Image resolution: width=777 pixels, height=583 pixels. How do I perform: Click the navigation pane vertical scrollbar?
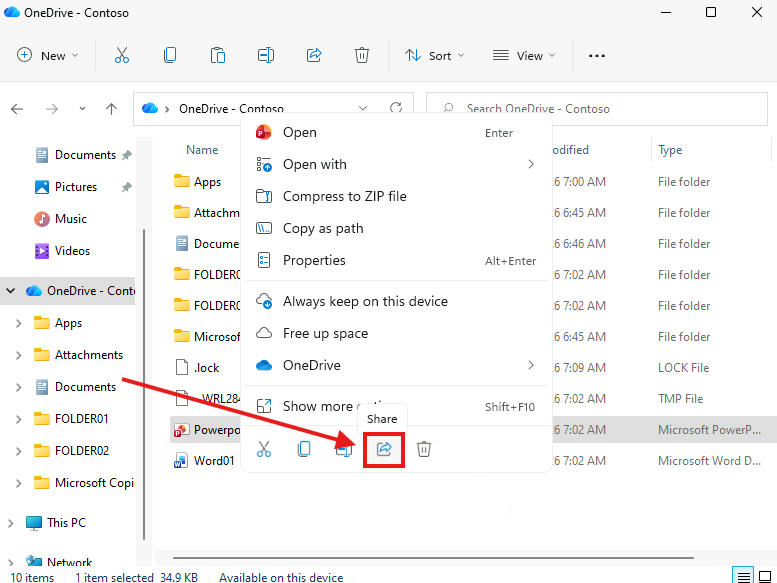pyautogui.click(x=144, y=384)
